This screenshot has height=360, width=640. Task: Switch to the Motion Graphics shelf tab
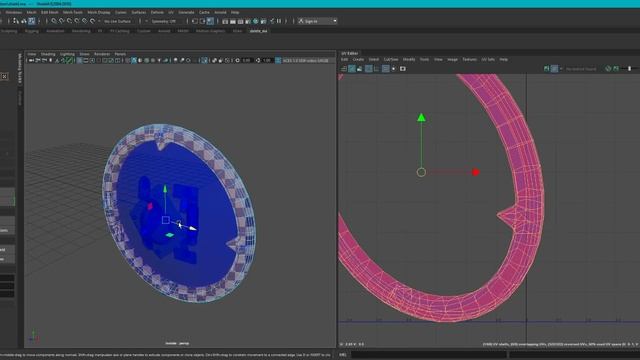[210, 31]
